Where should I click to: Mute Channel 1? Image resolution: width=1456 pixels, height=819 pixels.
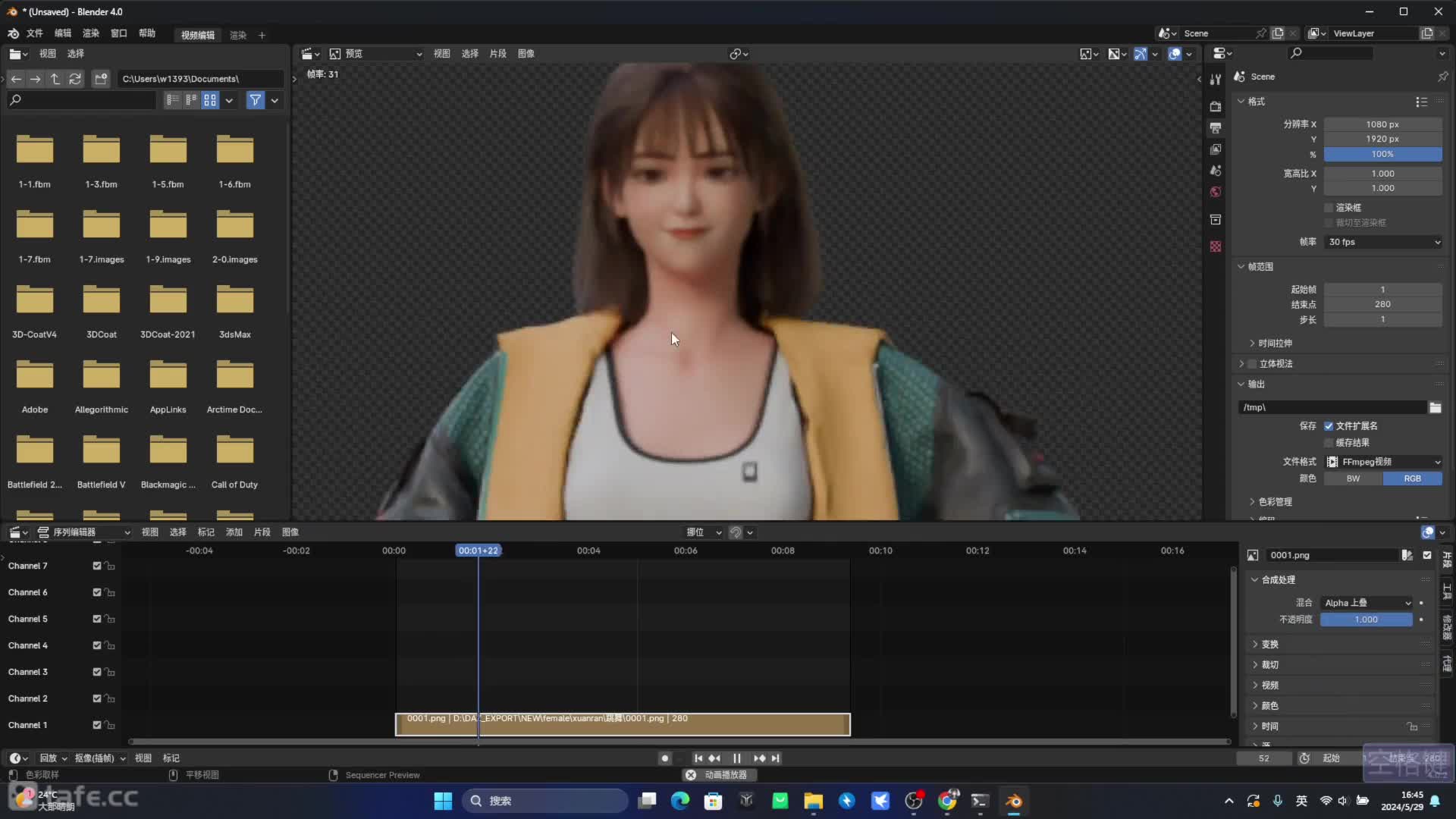click(x=97, y=725)
